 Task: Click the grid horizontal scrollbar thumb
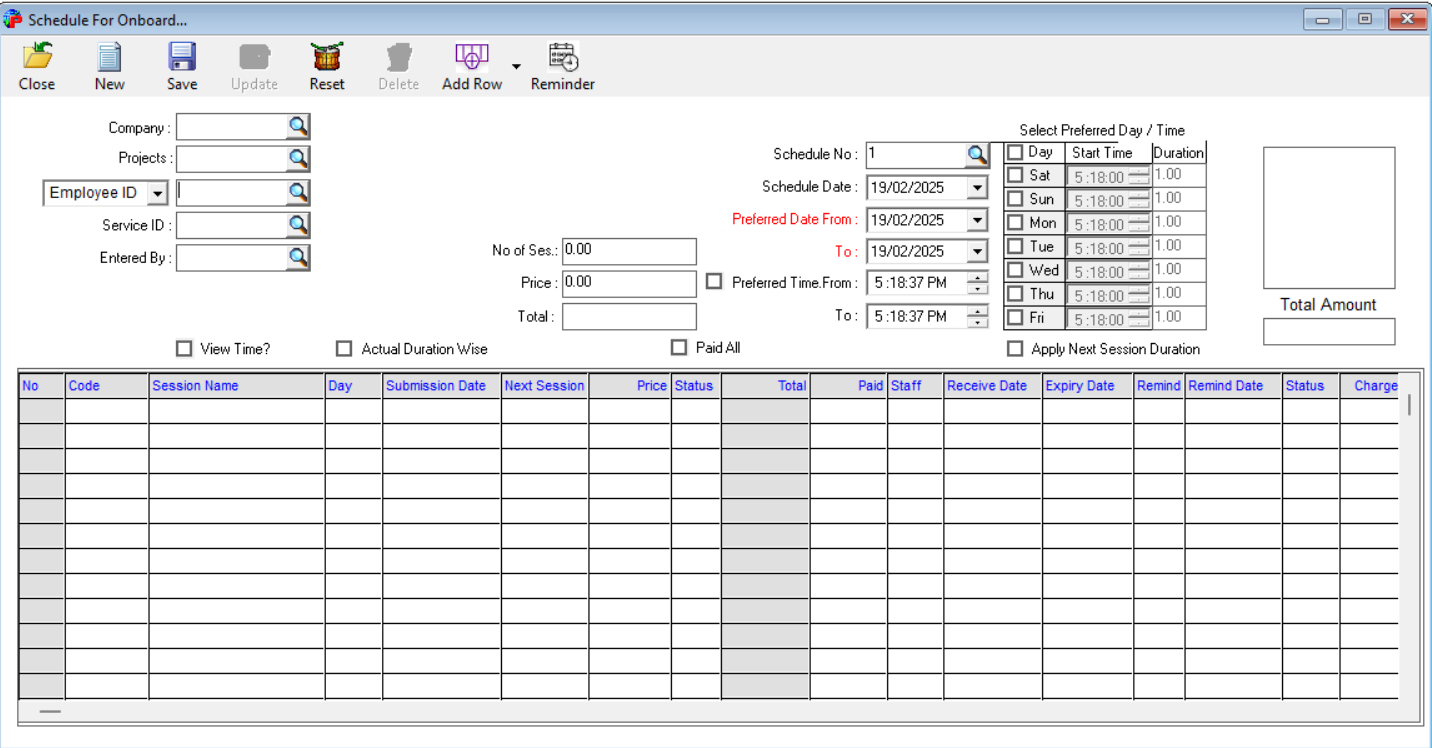50,712
